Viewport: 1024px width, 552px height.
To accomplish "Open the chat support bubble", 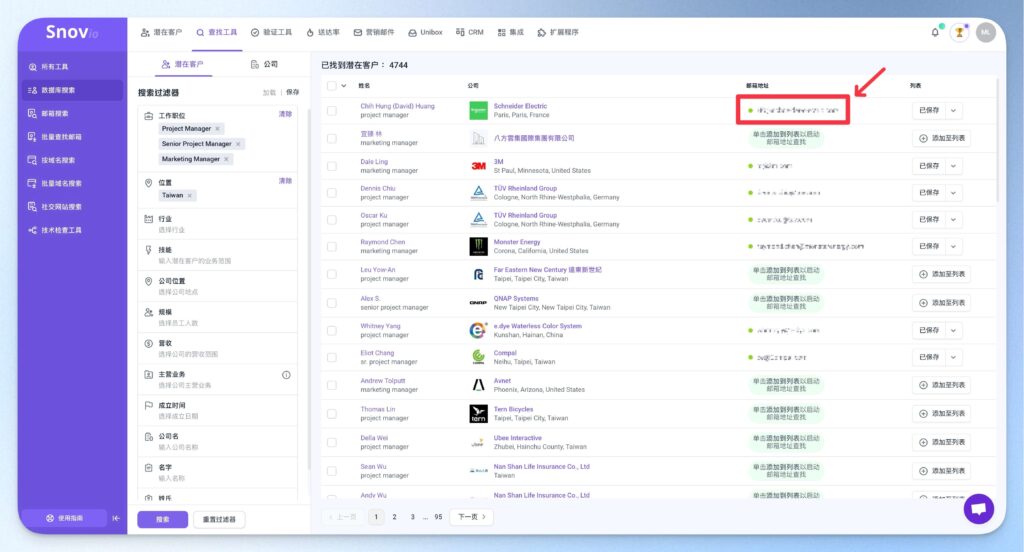I will click(x=978, y=509).
